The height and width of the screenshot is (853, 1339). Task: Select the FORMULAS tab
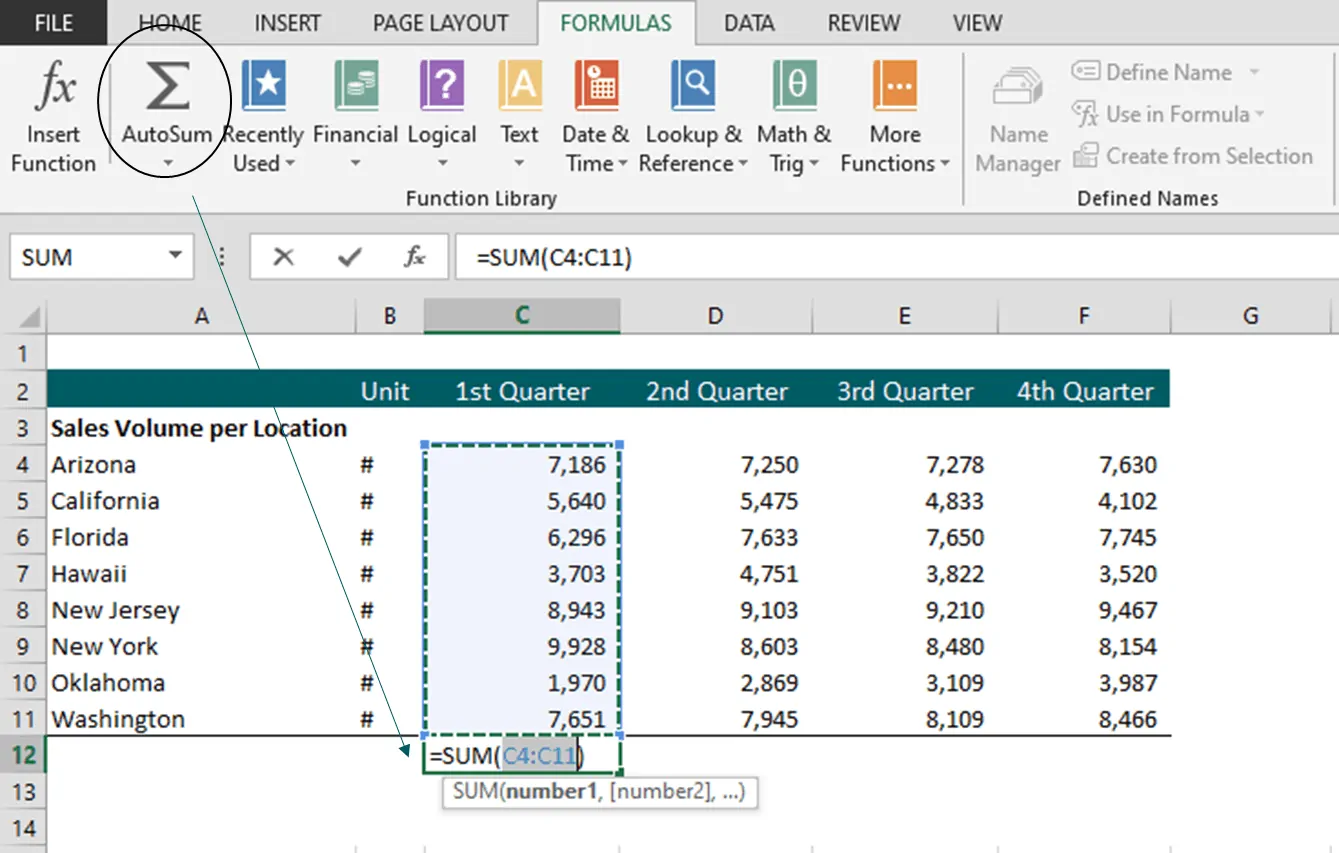coord(616,23)
